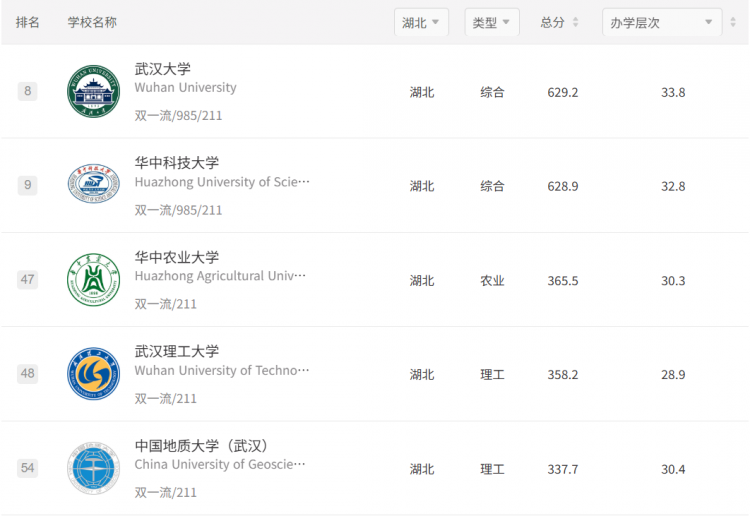Screen dimensions: 750x516
Task: Click the China University of Geosciences logo
Action: (x=93, y=468)
